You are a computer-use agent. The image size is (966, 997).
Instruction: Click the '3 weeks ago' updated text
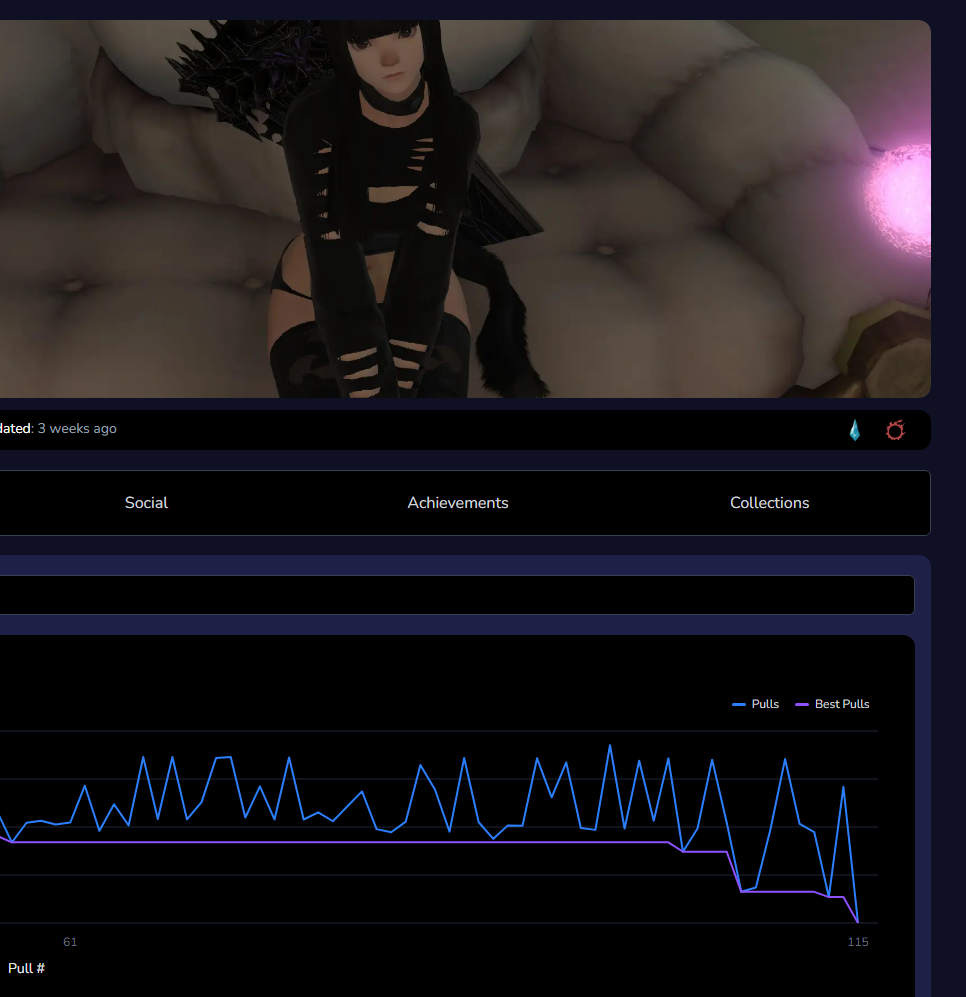[77, 429]
